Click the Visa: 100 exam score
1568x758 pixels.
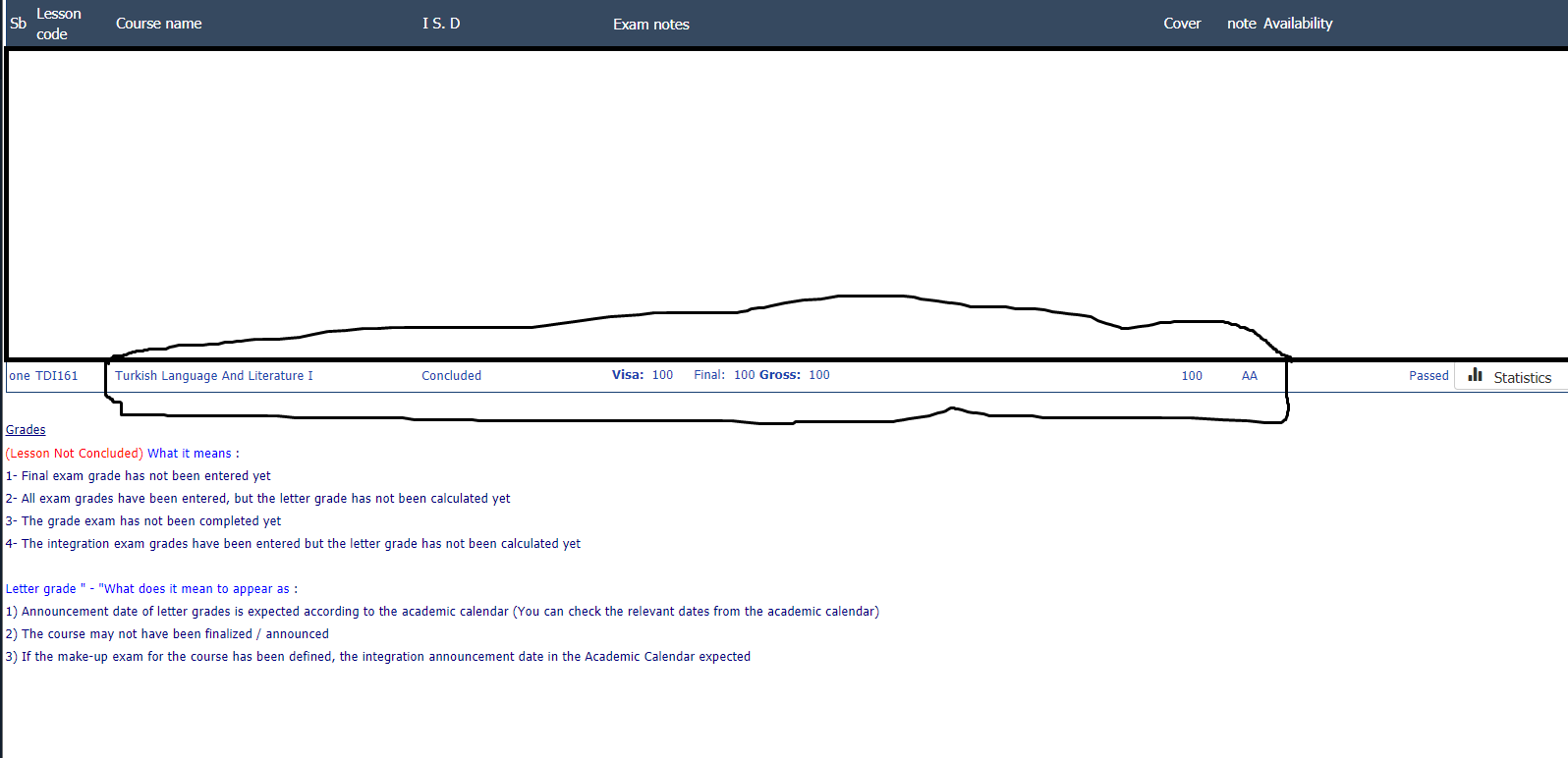click(643, 375)
